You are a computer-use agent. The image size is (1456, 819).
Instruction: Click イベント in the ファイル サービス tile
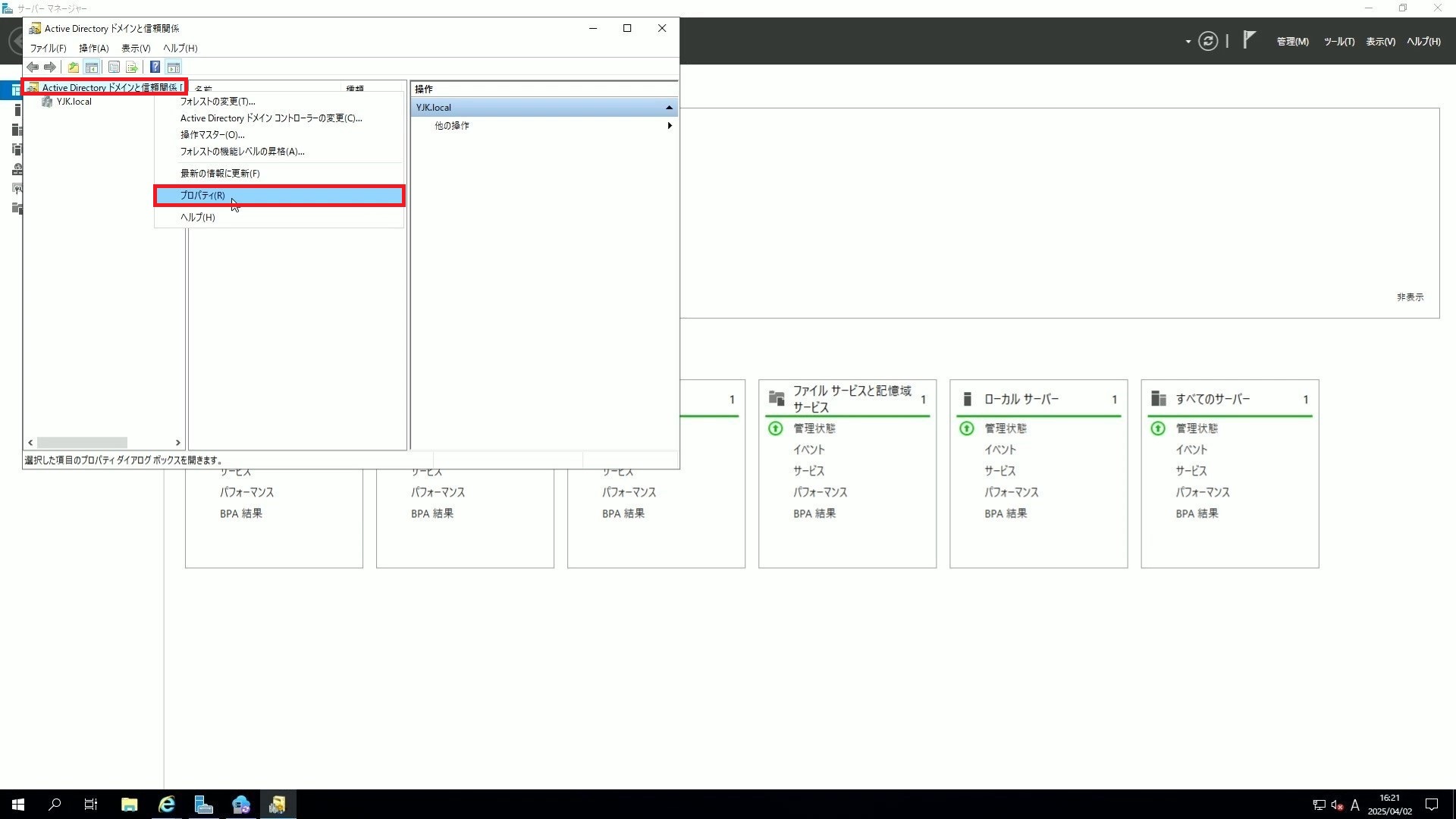pyautogui.click(x=808, y=450)
